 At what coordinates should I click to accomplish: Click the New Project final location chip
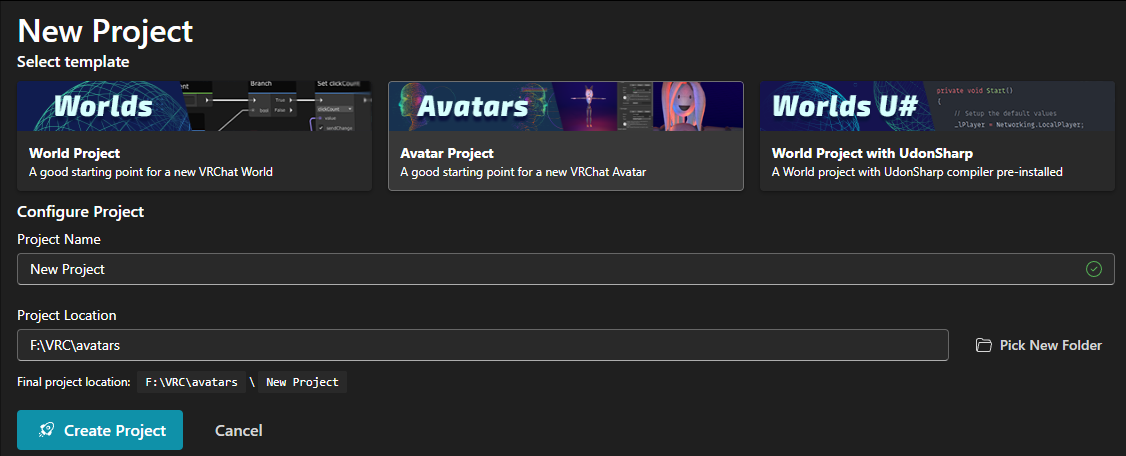tap(302, 382)
